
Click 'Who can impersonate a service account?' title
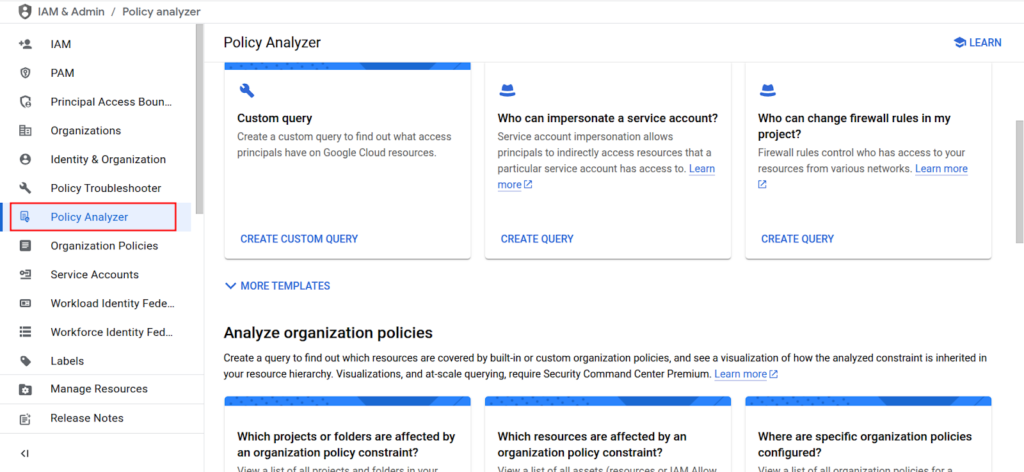[x=607, y=118]
